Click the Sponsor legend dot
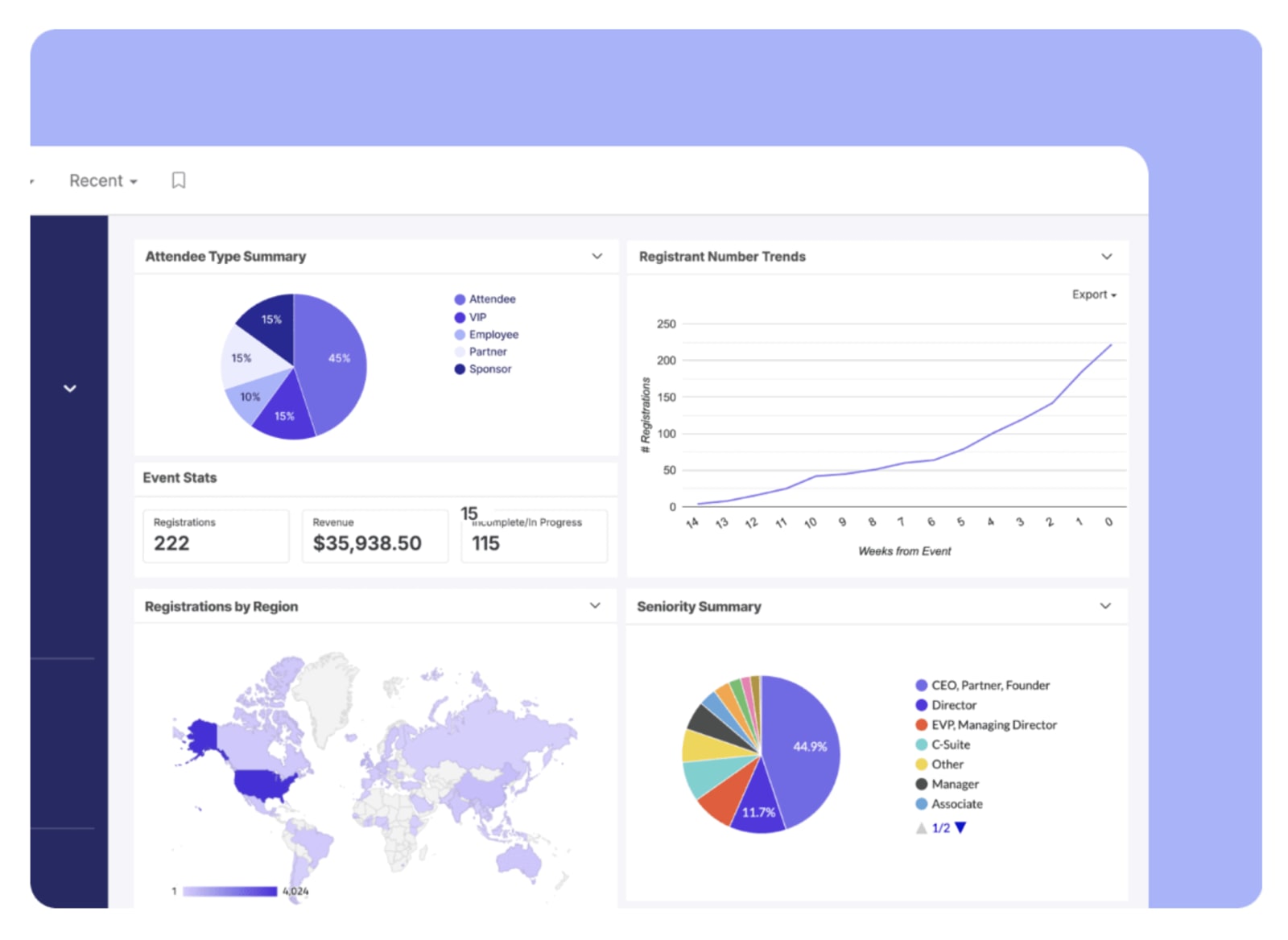 click(460, 369)
